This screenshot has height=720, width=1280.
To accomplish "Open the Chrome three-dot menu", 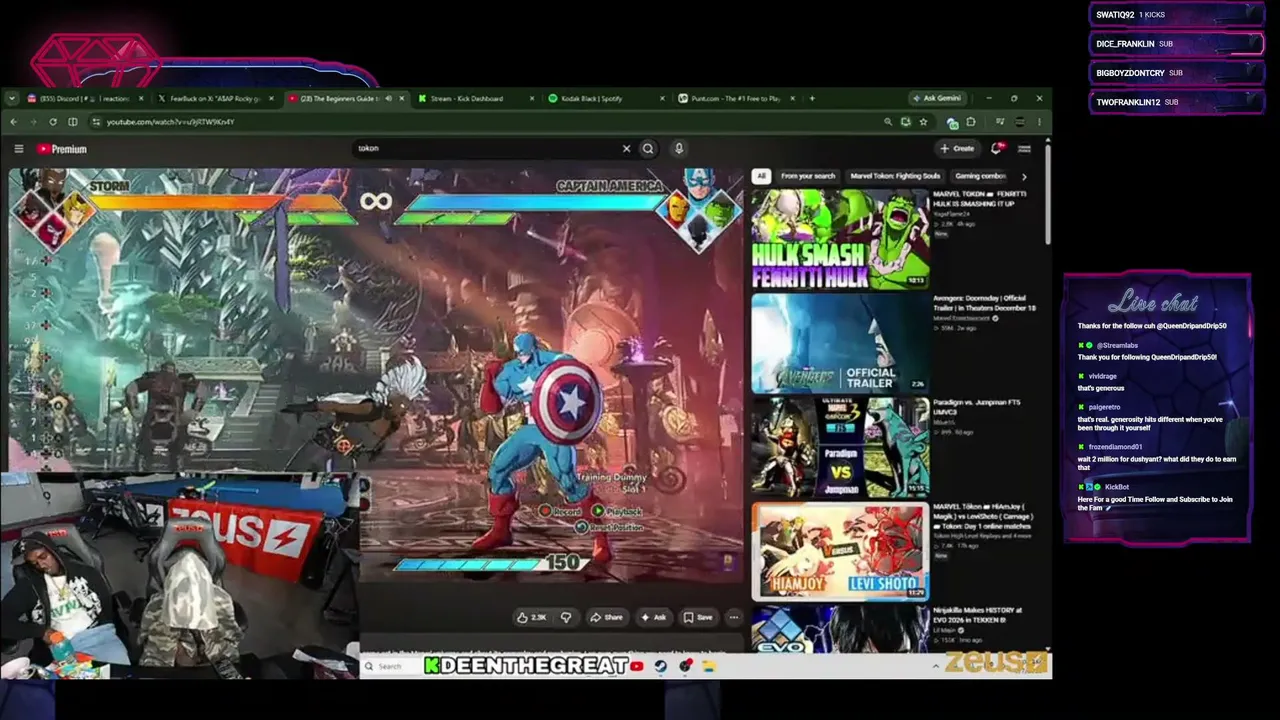I will click(x=1039, y=122).
